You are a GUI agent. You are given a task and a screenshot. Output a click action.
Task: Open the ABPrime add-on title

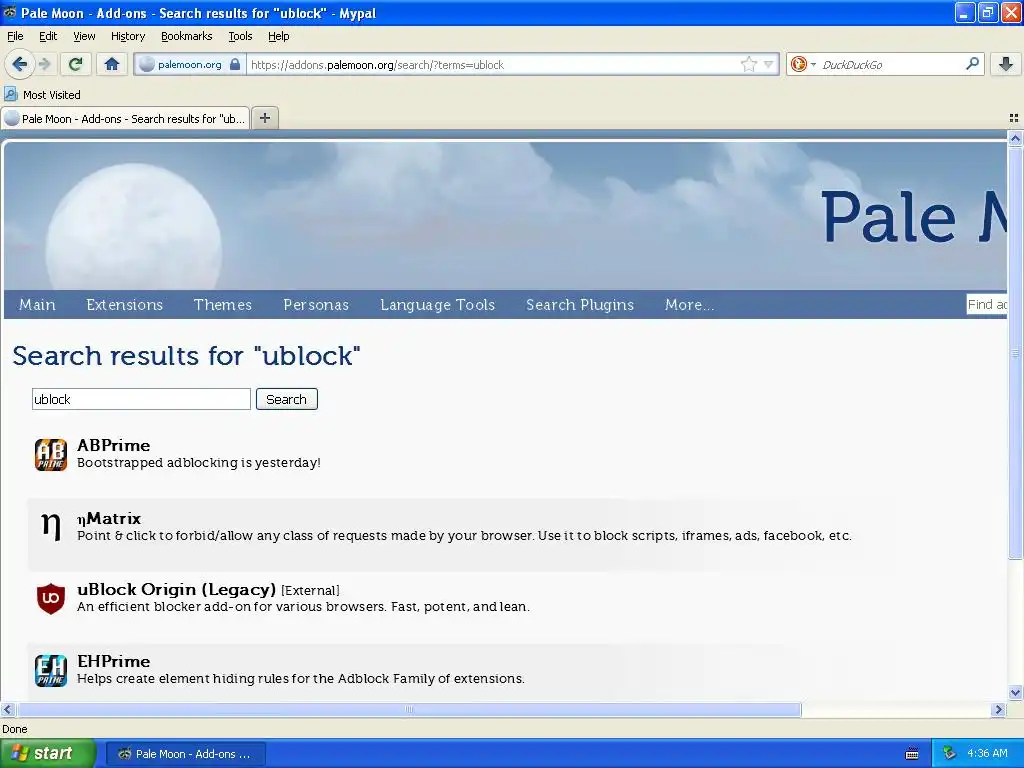(x=114, y=445)
